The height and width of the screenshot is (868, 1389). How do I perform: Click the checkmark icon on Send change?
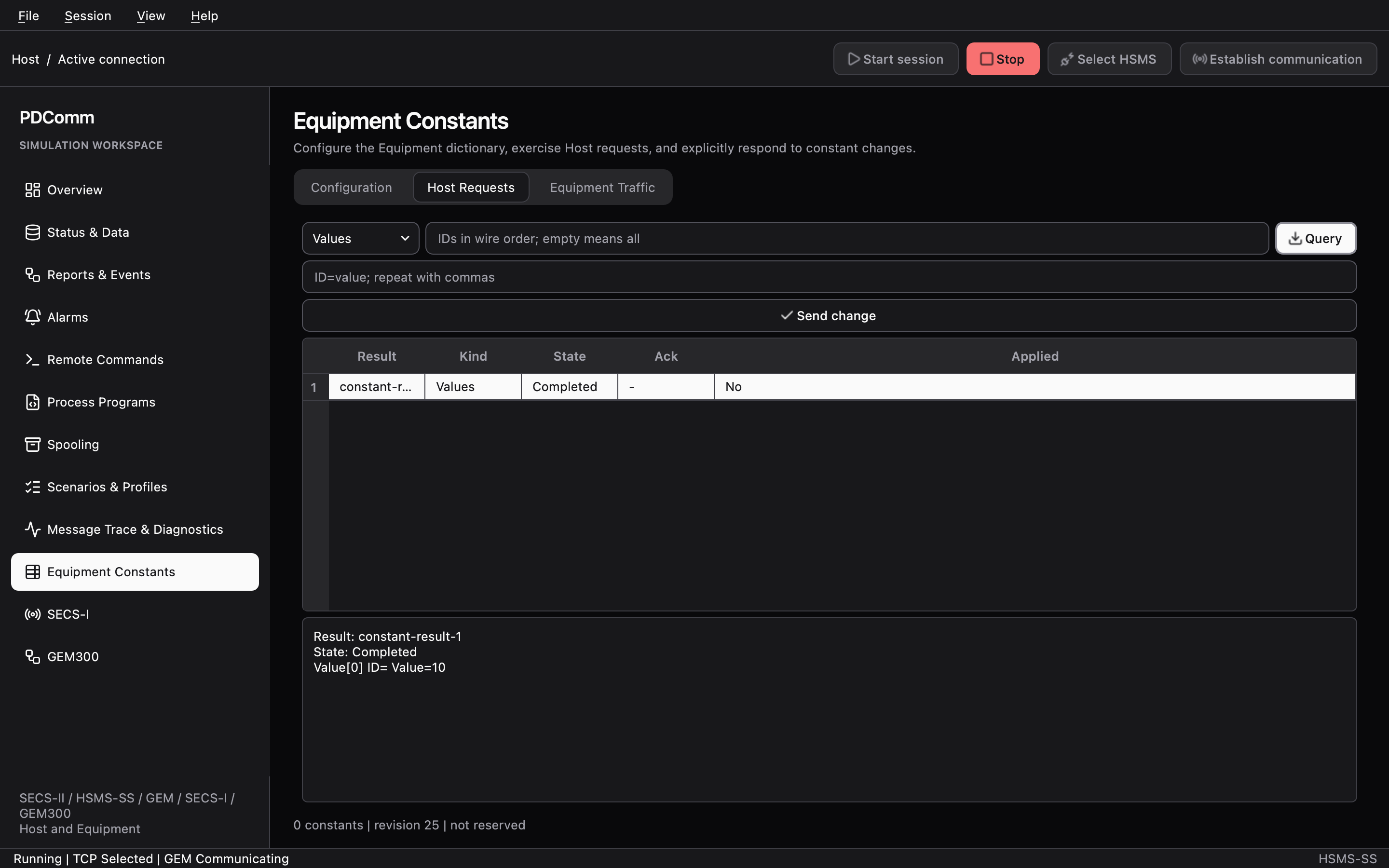pyautogui.click(x=787, y=315)
